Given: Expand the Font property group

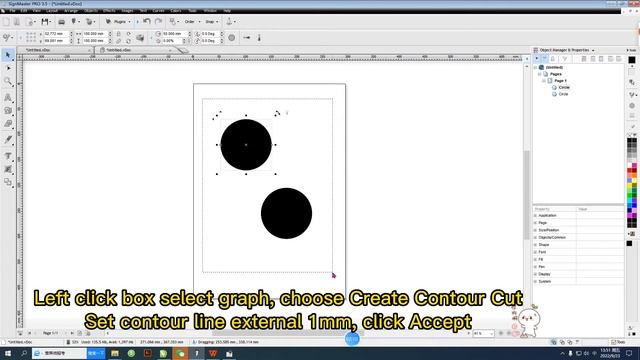Looking at the screenshot, I should coord(536,252).
